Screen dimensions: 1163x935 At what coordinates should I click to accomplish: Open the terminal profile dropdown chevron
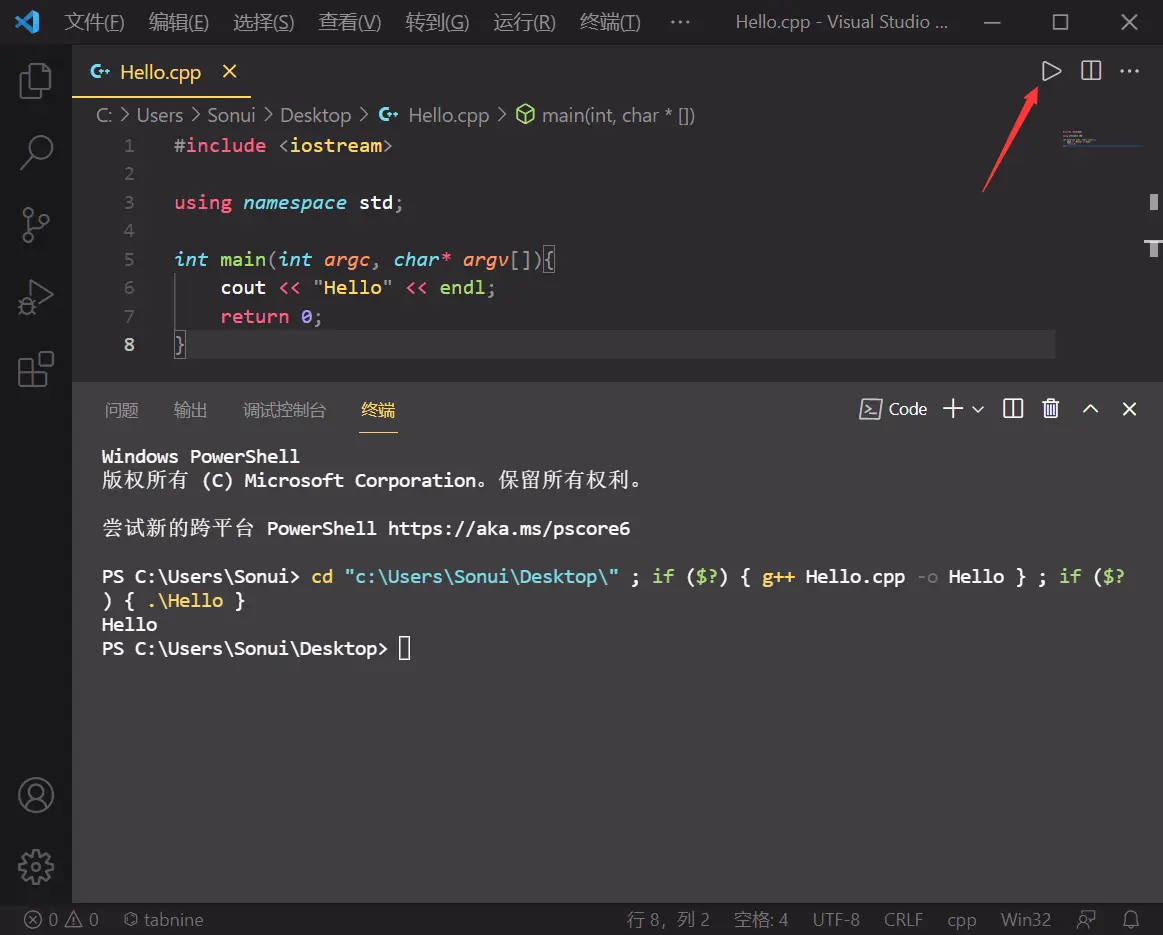(x=978, y=408)
